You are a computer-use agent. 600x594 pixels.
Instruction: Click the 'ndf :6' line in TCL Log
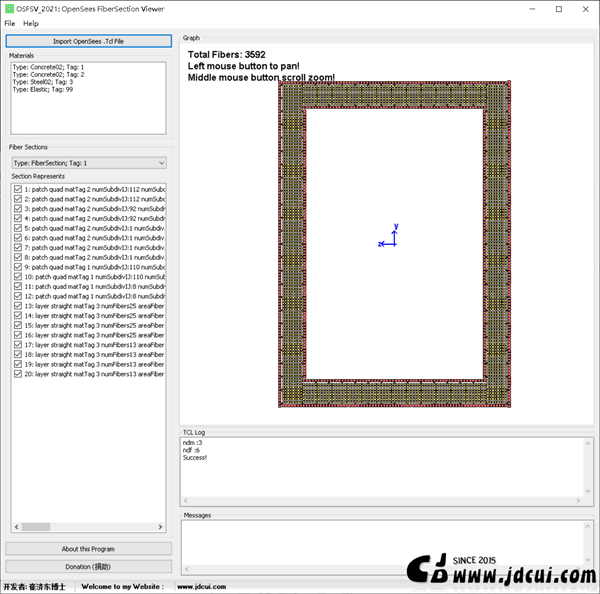[191, 450]
